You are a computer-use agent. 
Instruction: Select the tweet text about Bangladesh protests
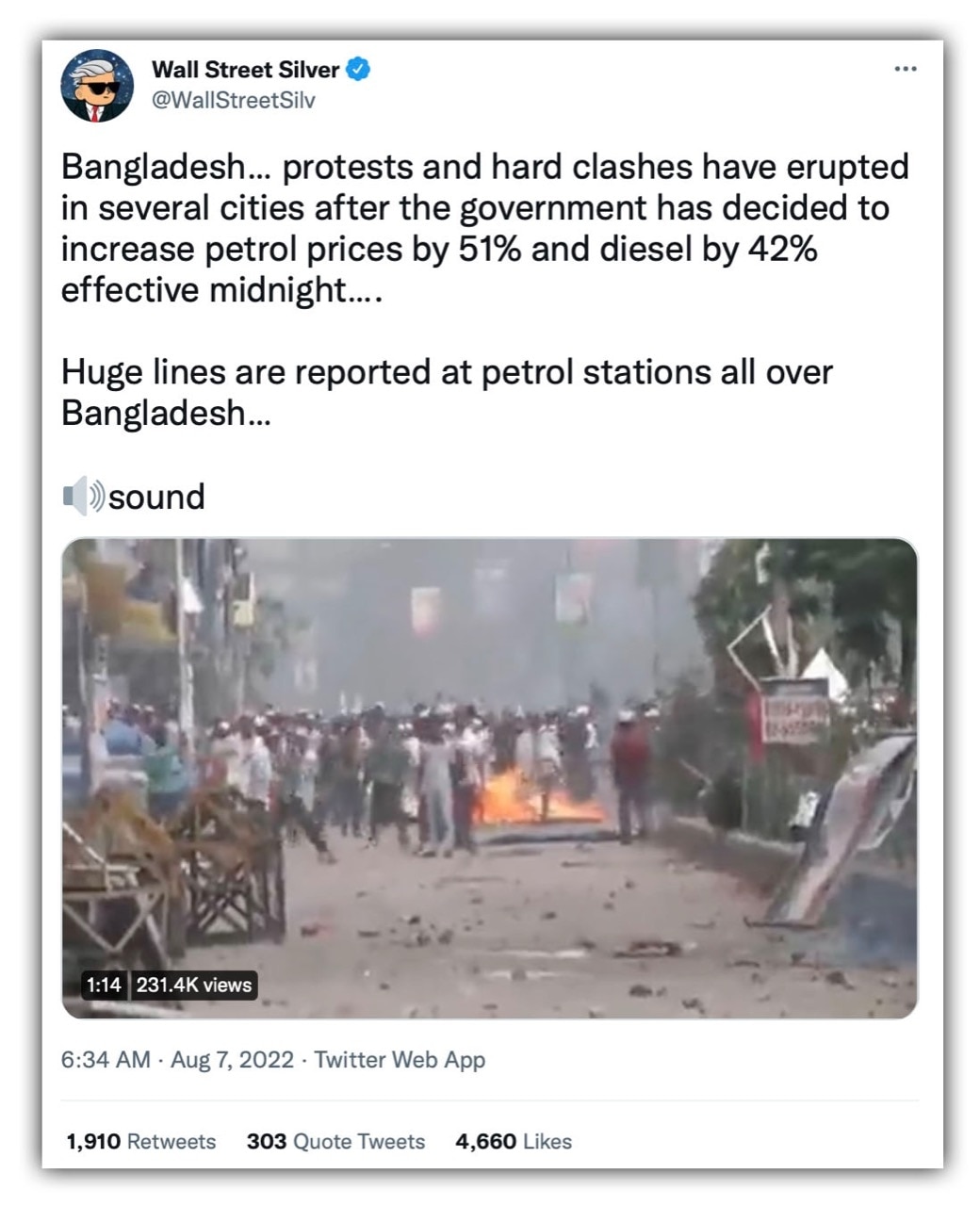485,228
